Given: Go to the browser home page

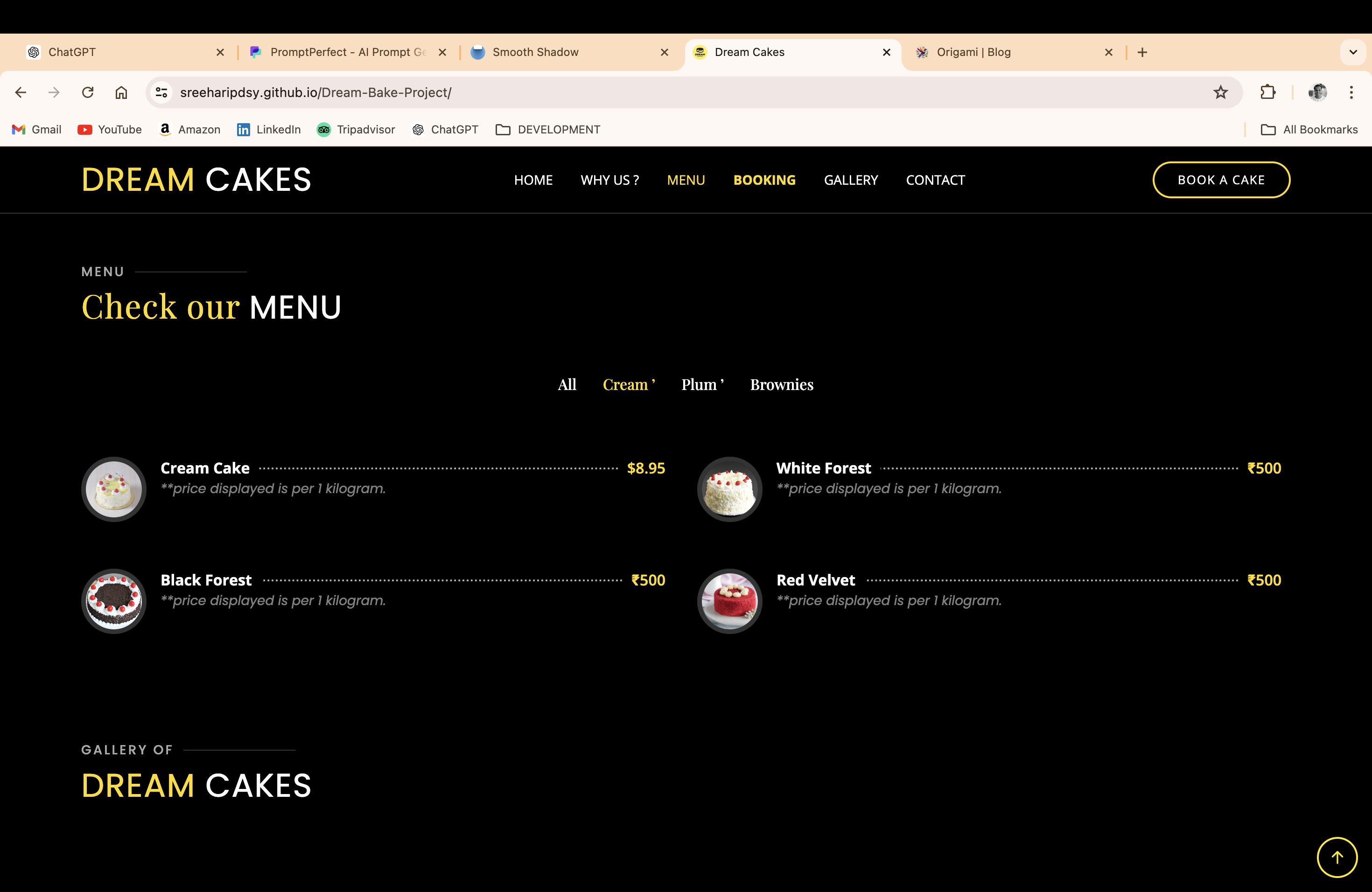Looking at the screenshot, I should point(121,92).
